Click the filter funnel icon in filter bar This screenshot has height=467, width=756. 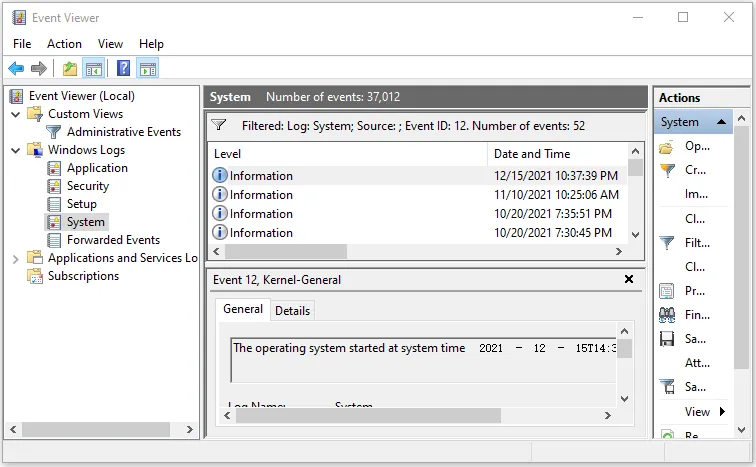[x=219, y=125]
